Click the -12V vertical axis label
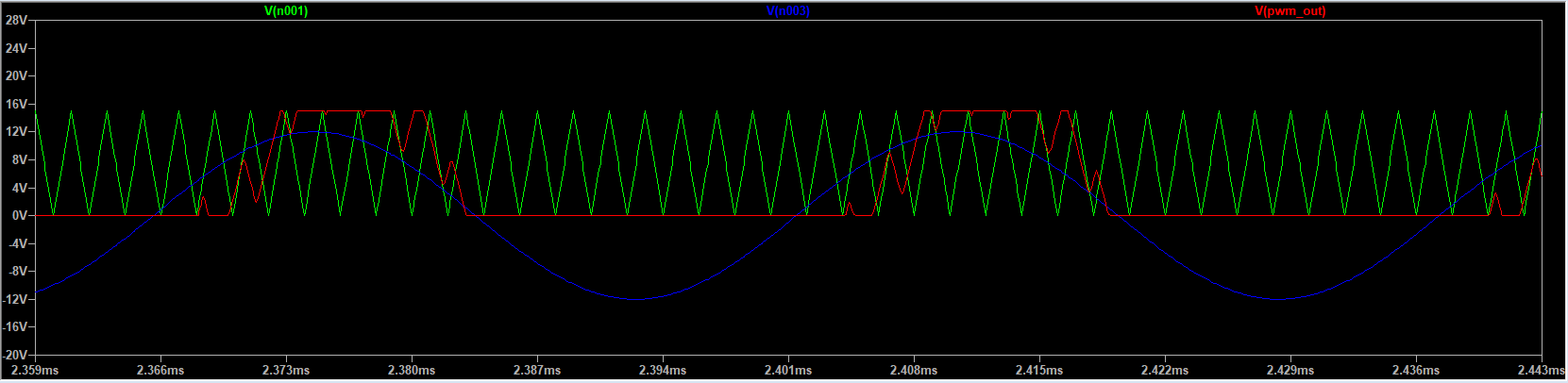The image size is (1568, 383). pyautogui.click(x=14, y=299)
